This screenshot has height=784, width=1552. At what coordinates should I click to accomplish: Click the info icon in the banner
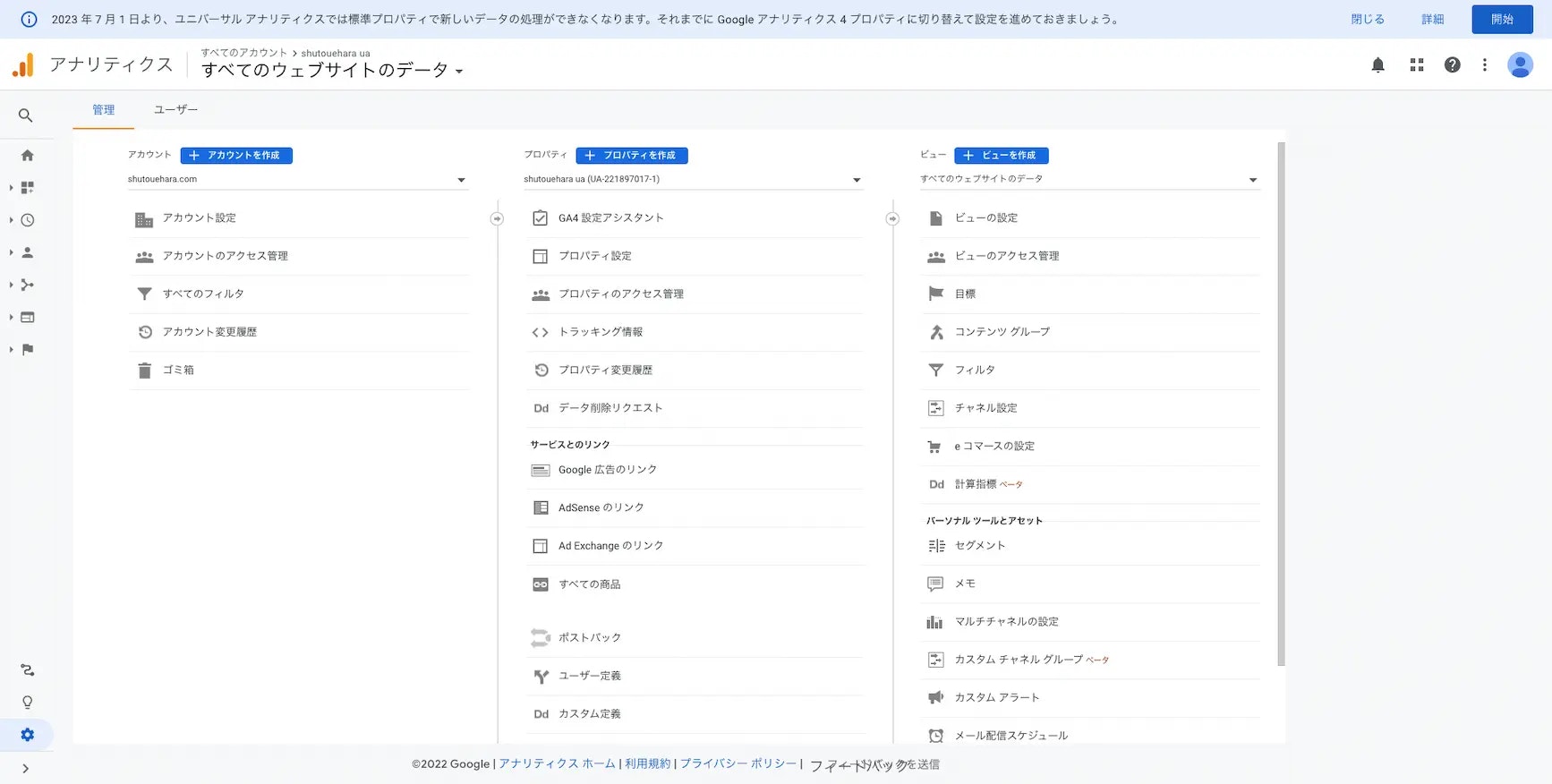[29, 19]
